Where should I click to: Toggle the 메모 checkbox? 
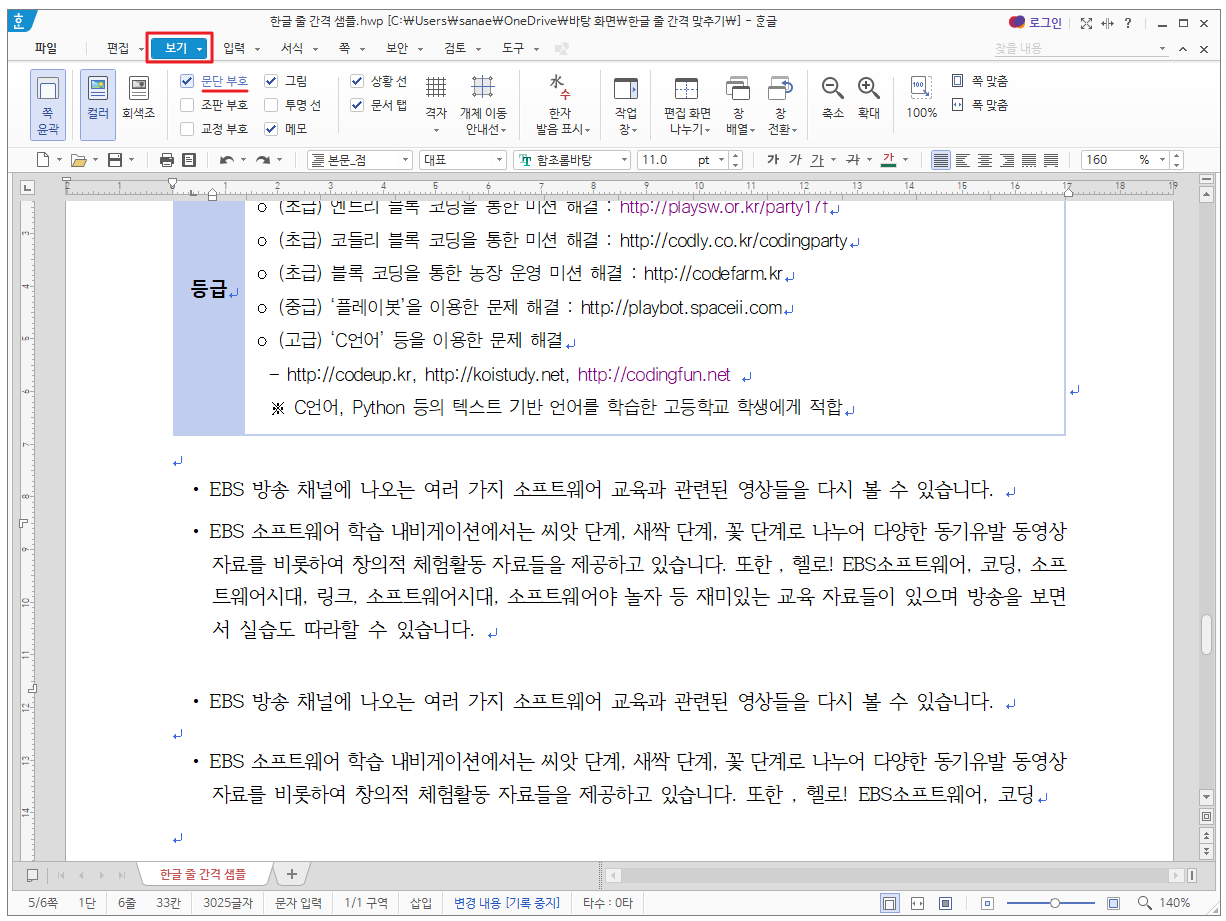pyautogui.click(x=271, y=129)
